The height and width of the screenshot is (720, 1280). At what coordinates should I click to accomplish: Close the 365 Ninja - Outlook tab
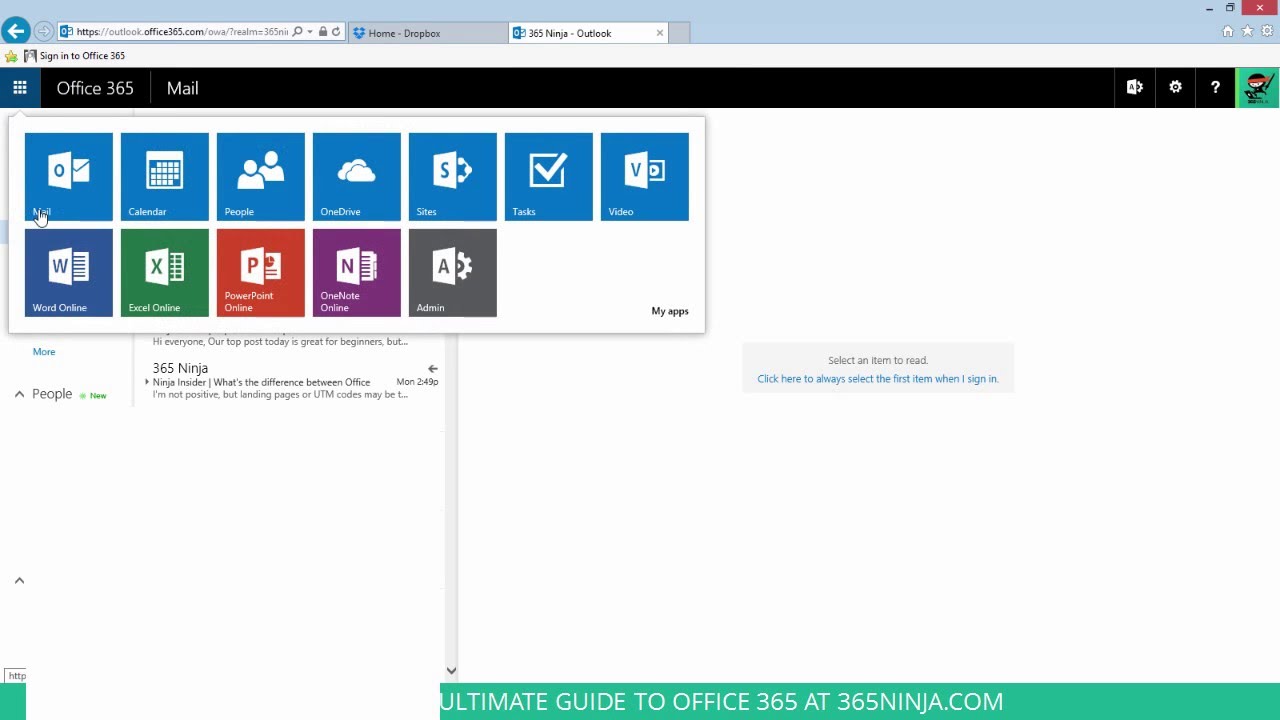(660, 33)
